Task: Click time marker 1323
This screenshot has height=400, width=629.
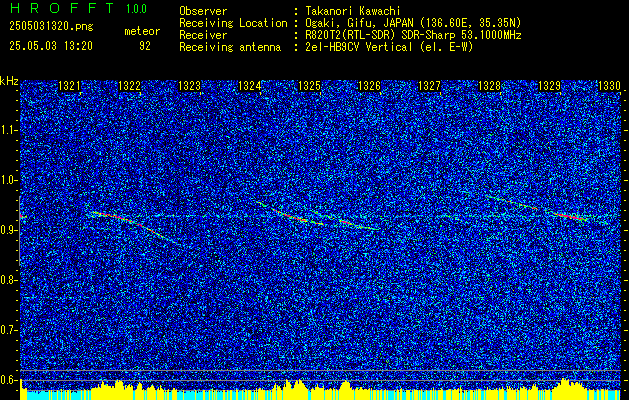Action: [x=189, y=86]
